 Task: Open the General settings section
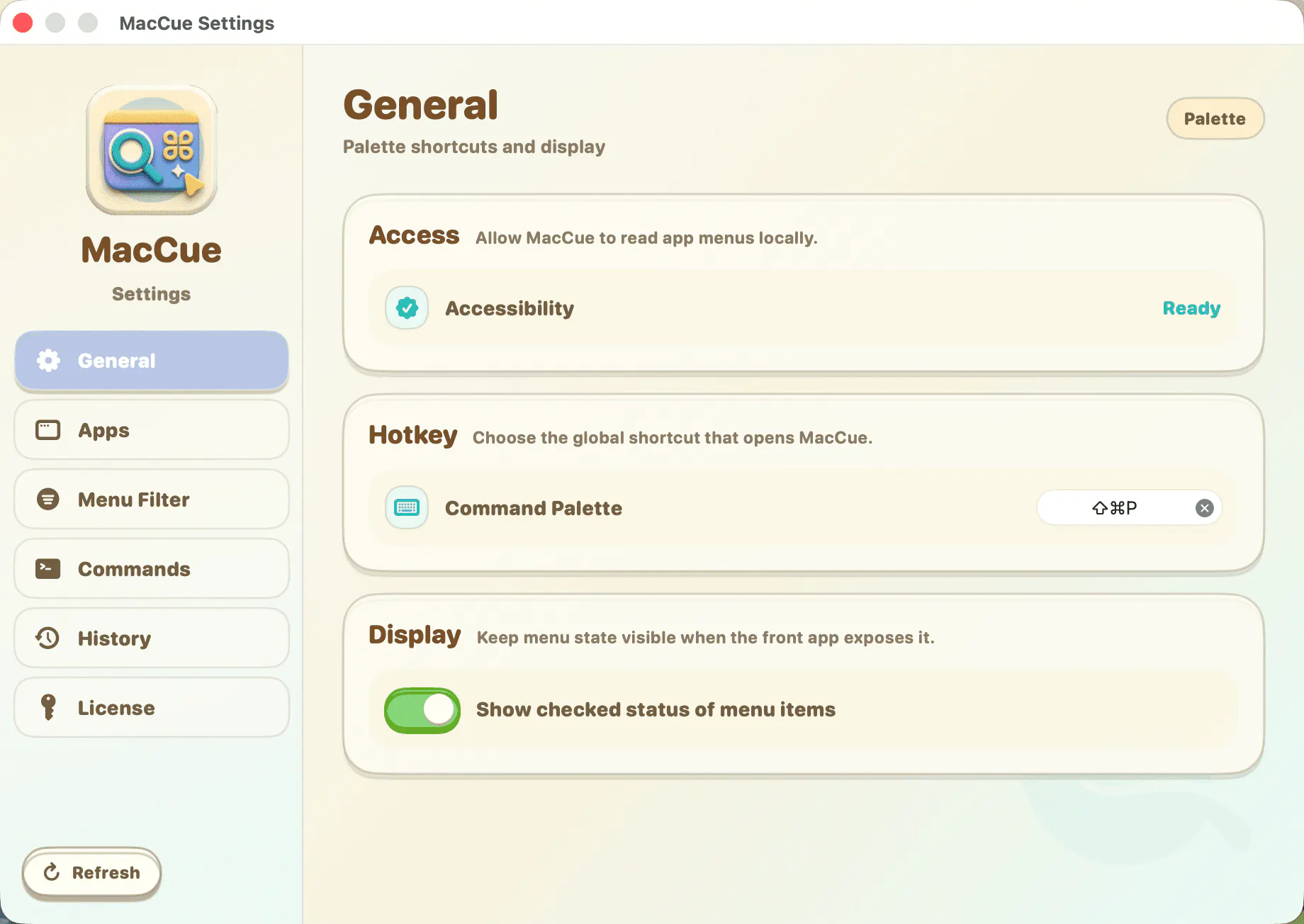(152, 361)
